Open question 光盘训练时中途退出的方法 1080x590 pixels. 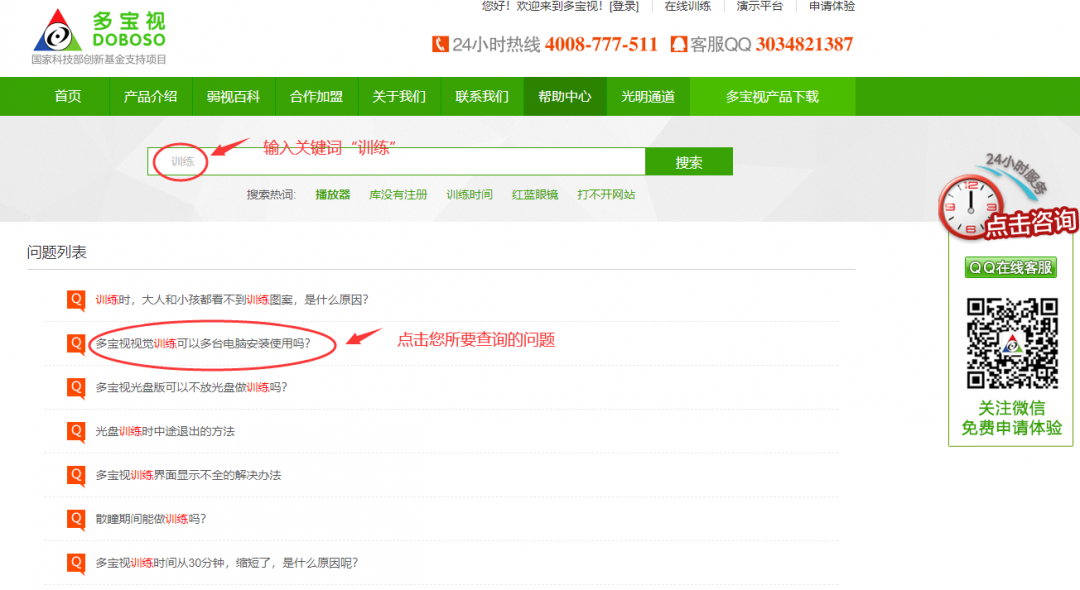click(x=165, y=432)
